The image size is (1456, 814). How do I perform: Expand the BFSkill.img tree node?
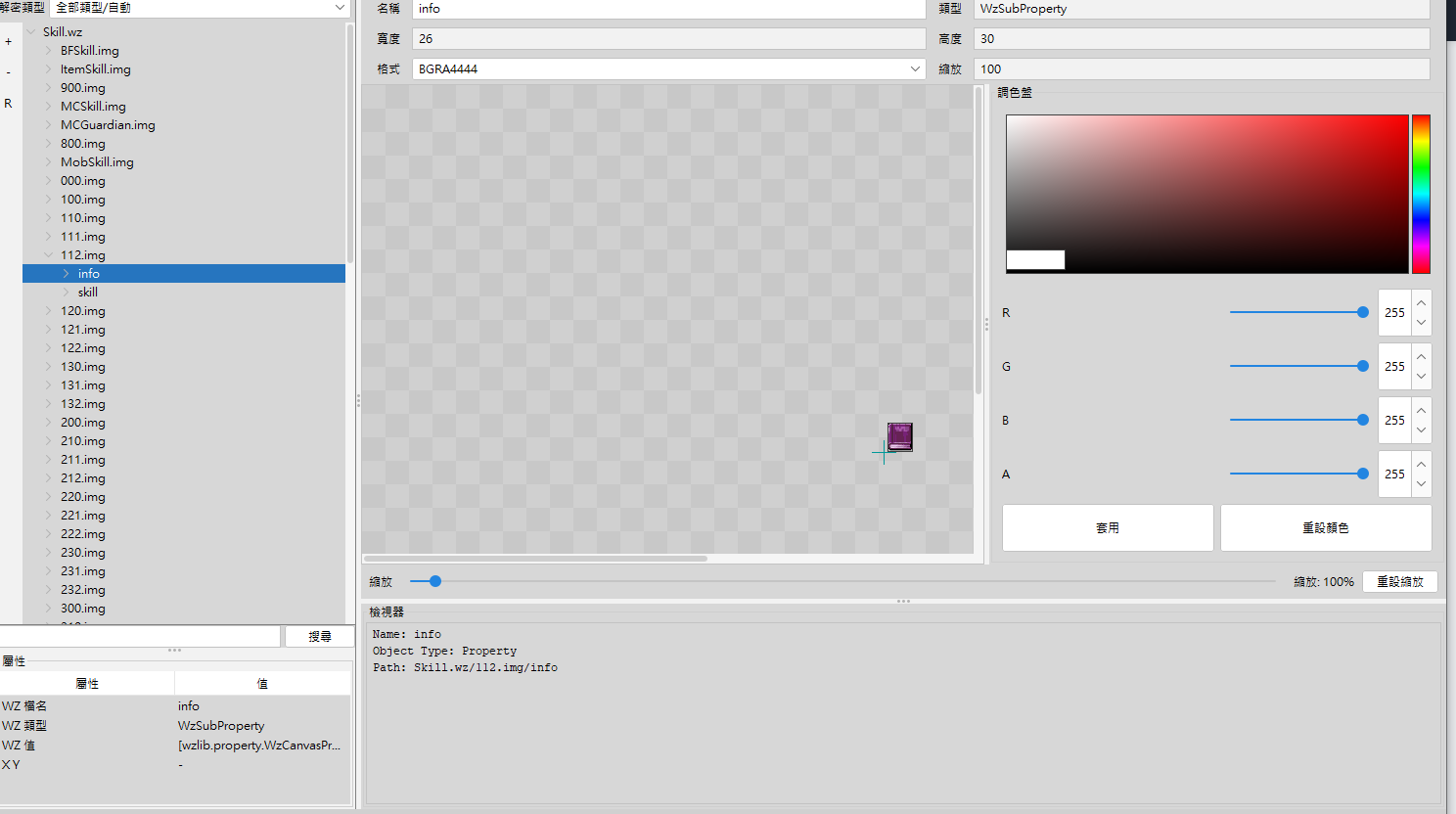48,51
